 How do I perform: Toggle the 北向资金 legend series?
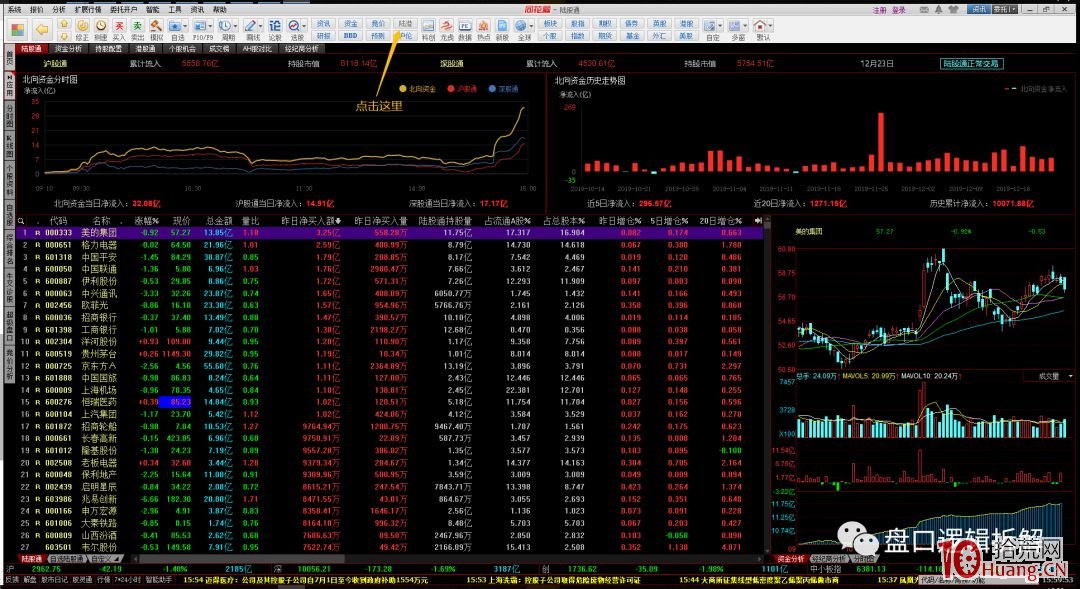(x=418, y=89)
